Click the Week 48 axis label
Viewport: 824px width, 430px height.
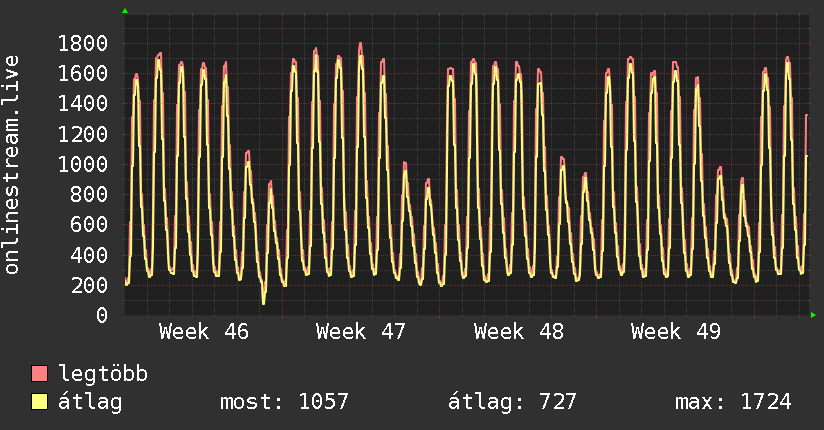[519, 332]
